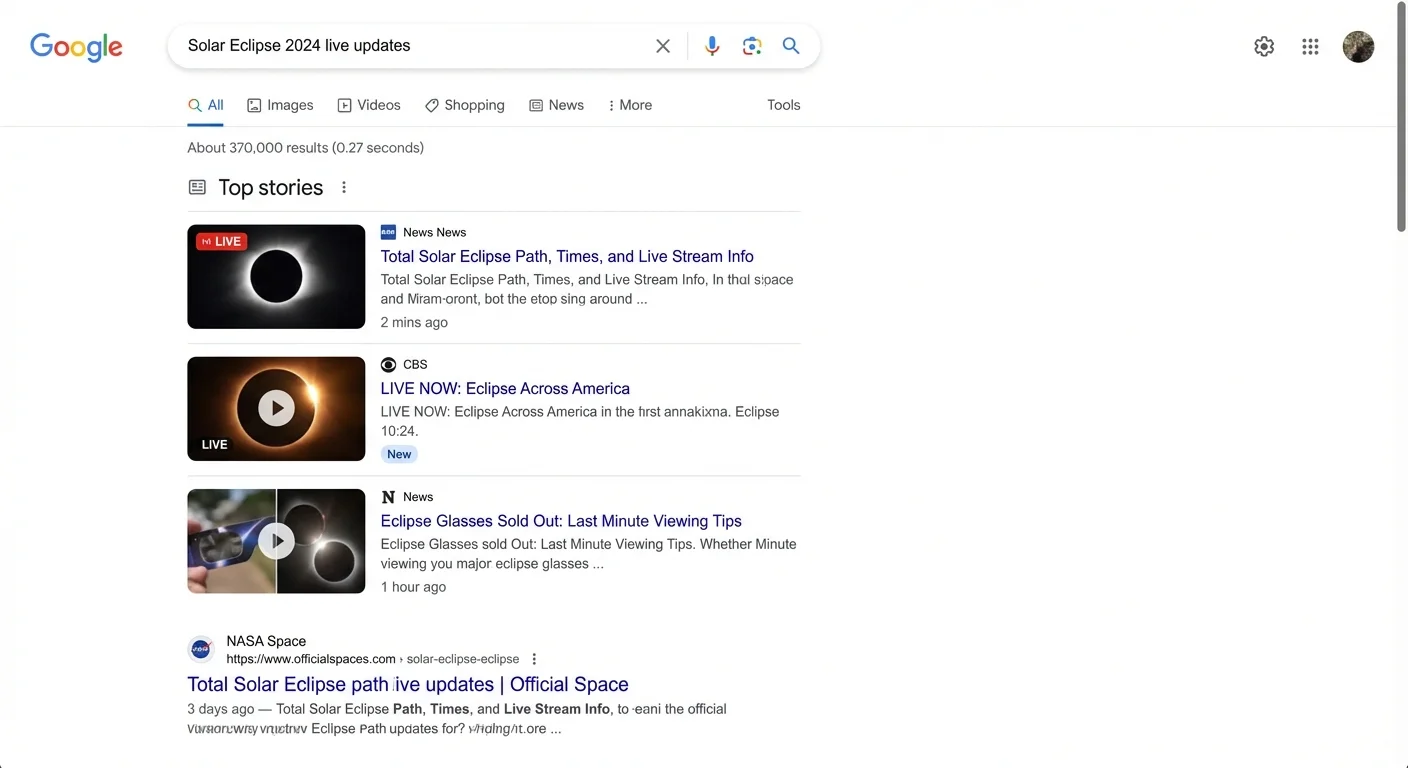This screenshot has width=1408, height=768.
Task: Click the '1 hour ago' timestamp
Action: point(413,587)
